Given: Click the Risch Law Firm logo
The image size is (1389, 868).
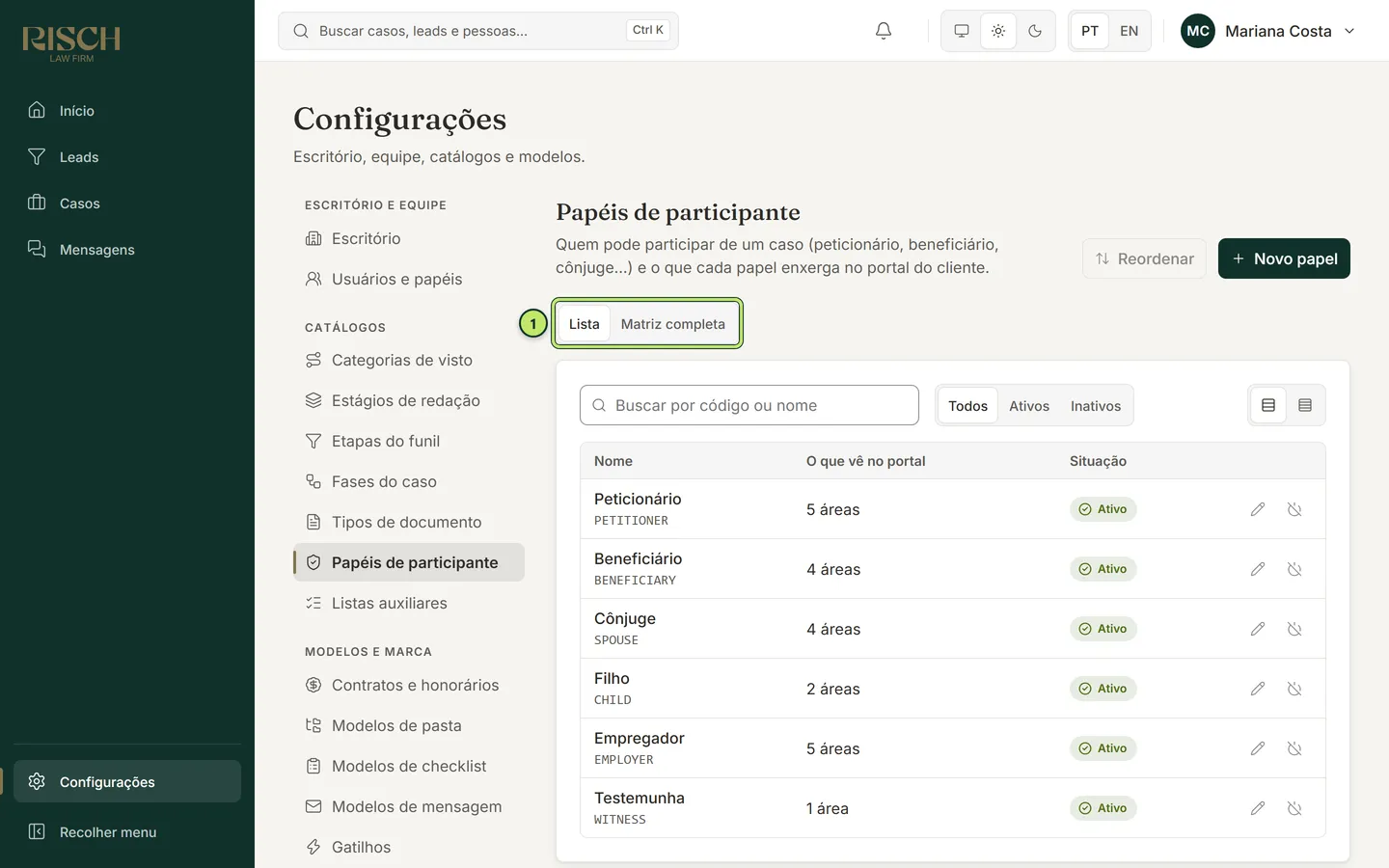Looking at the screenshot, I should pos(71,43).
